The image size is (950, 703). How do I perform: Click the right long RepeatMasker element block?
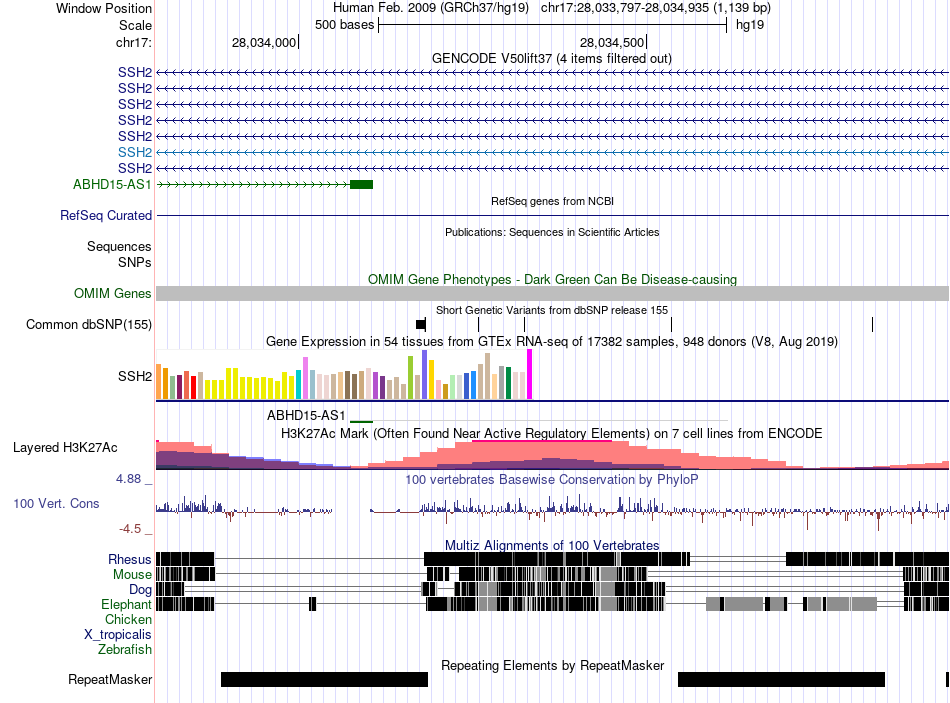point(781,679)
